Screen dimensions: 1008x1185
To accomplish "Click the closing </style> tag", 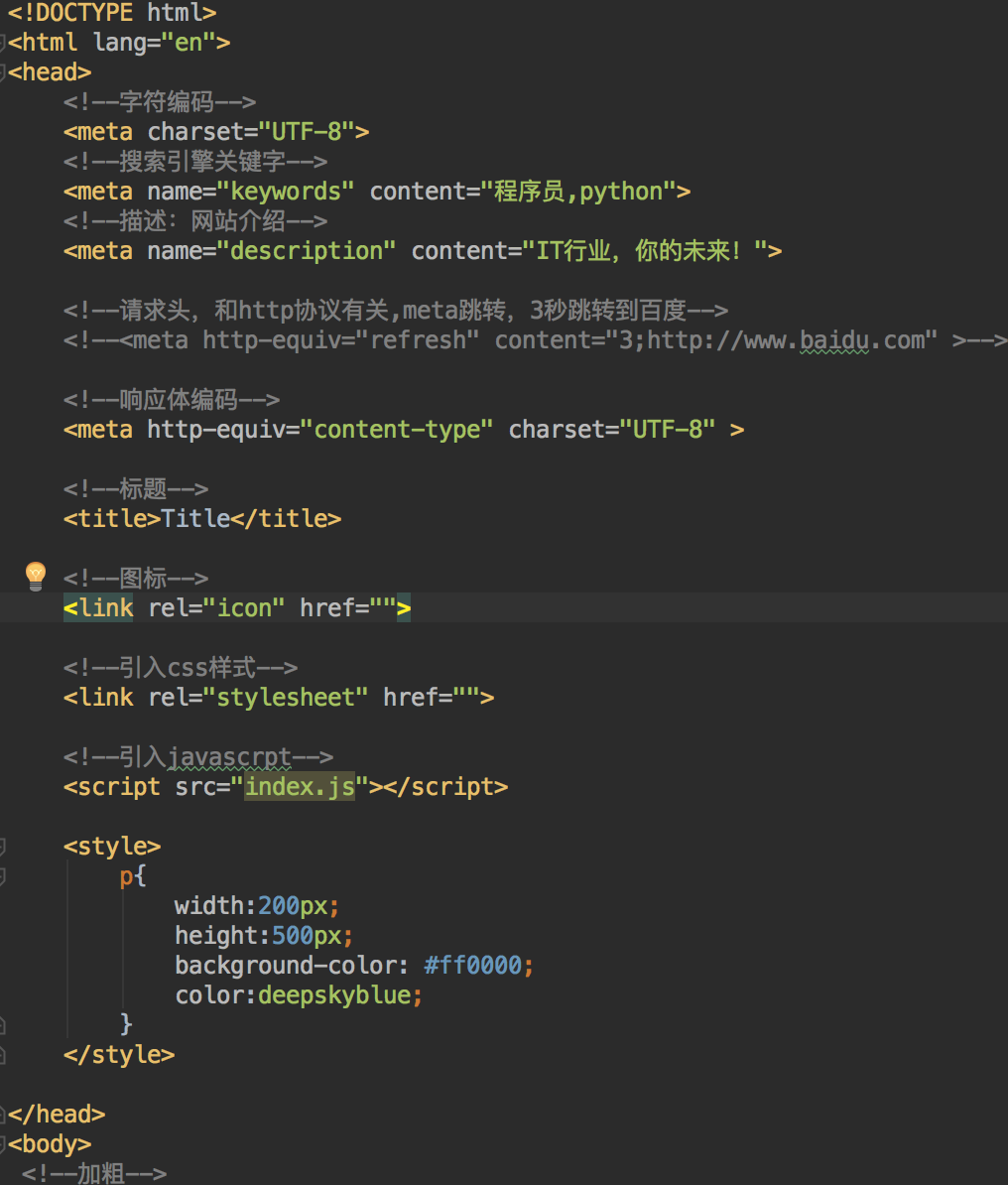I will coord(119,1055).
